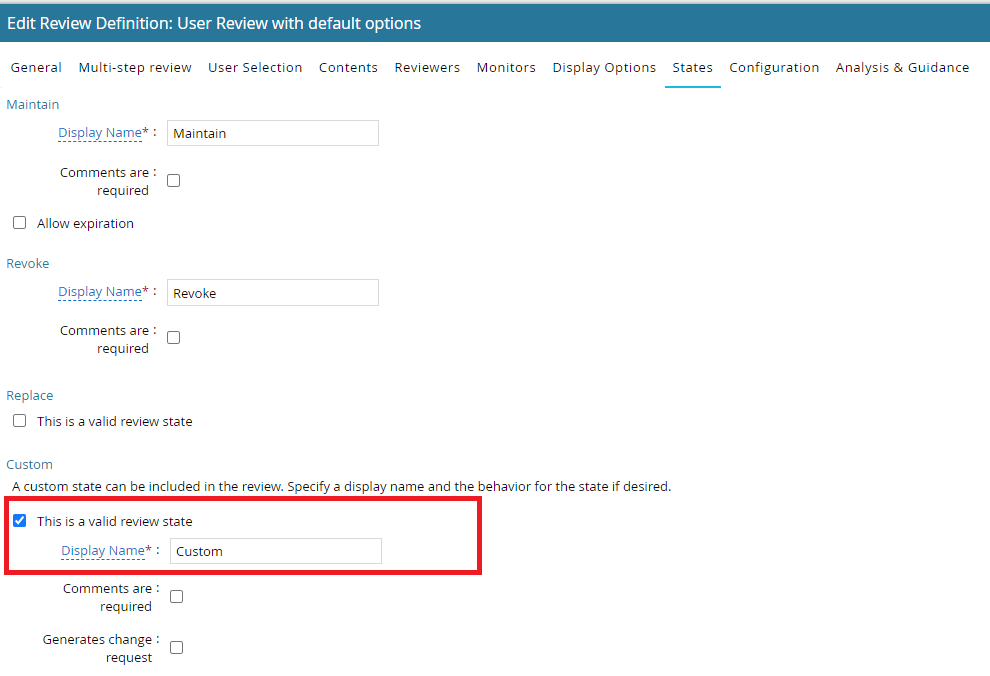
Task: Click the Display Name link under Revoke
Action: (100, 292)
